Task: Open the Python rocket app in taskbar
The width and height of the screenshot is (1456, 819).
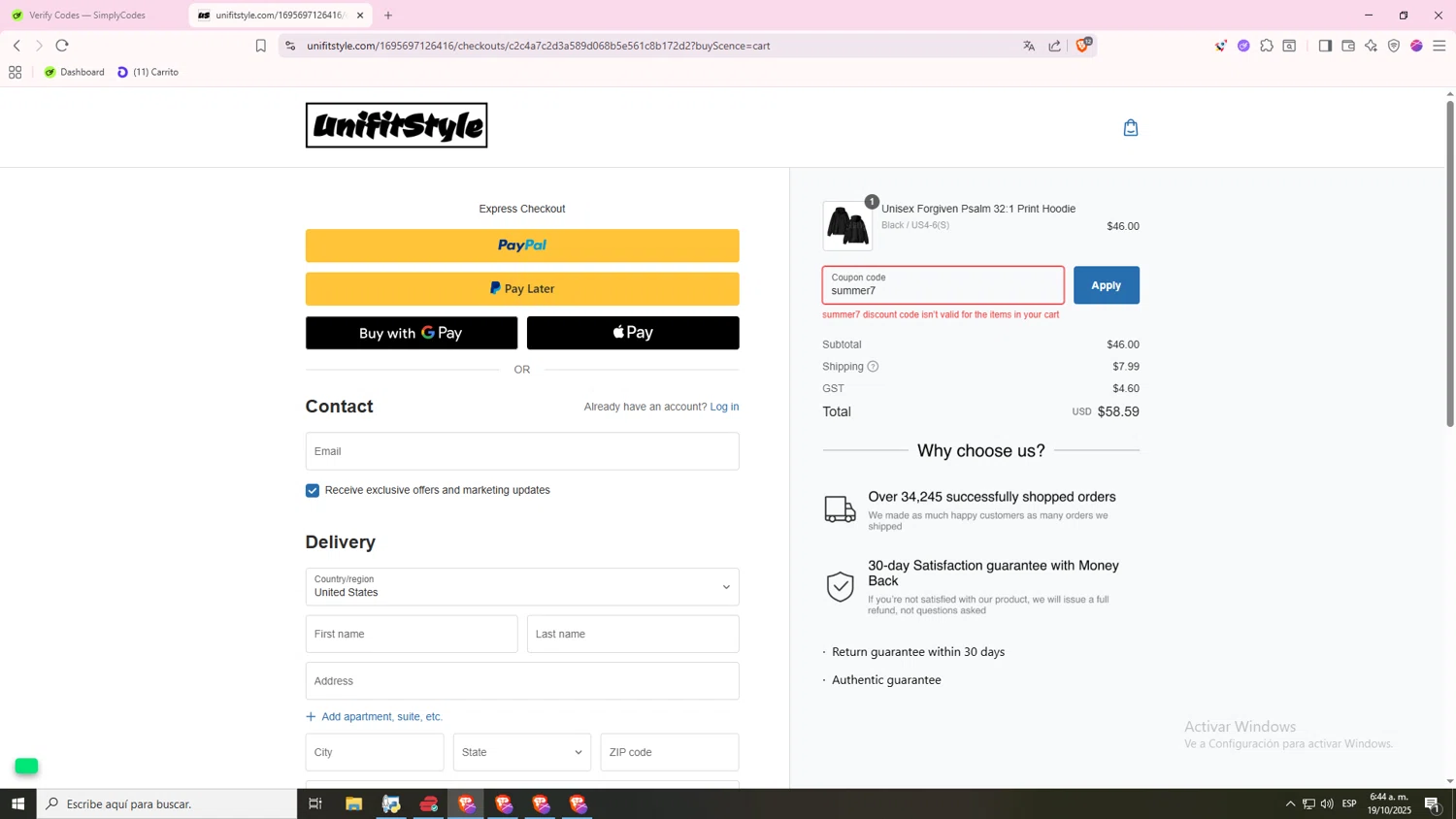Action: (391, 803)
